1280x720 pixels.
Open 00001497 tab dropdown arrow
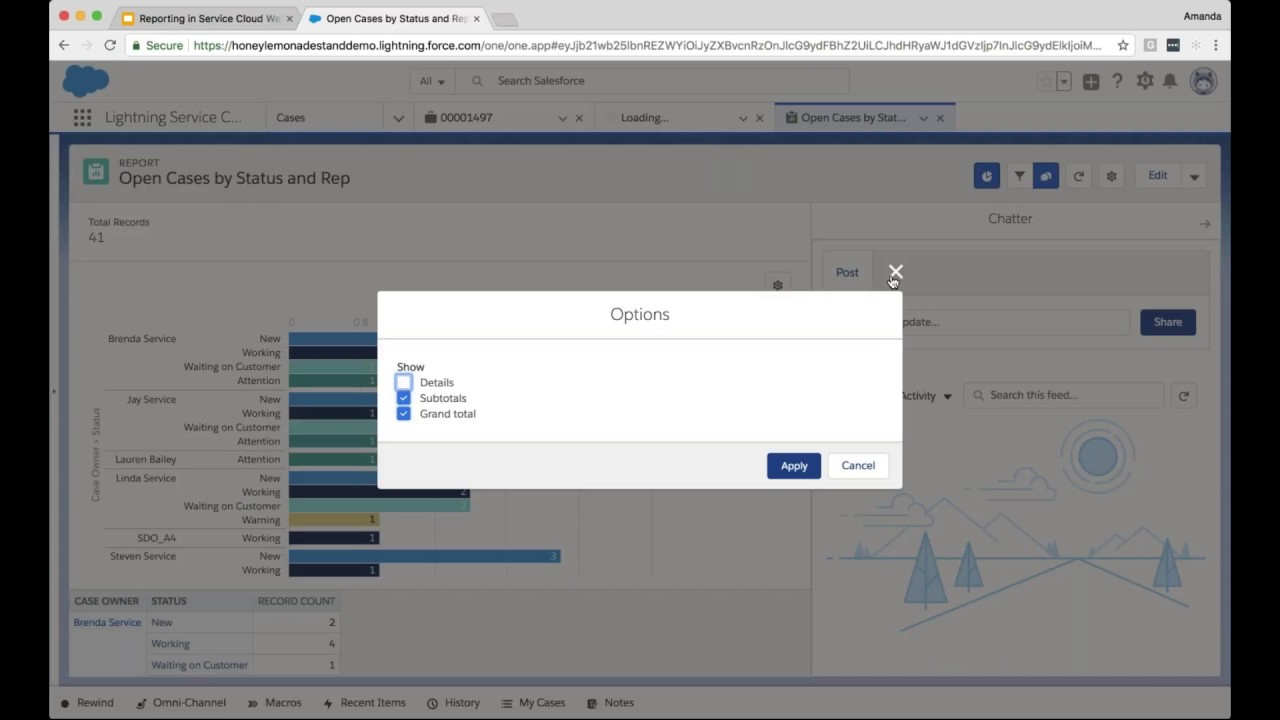tap(562, 118)
